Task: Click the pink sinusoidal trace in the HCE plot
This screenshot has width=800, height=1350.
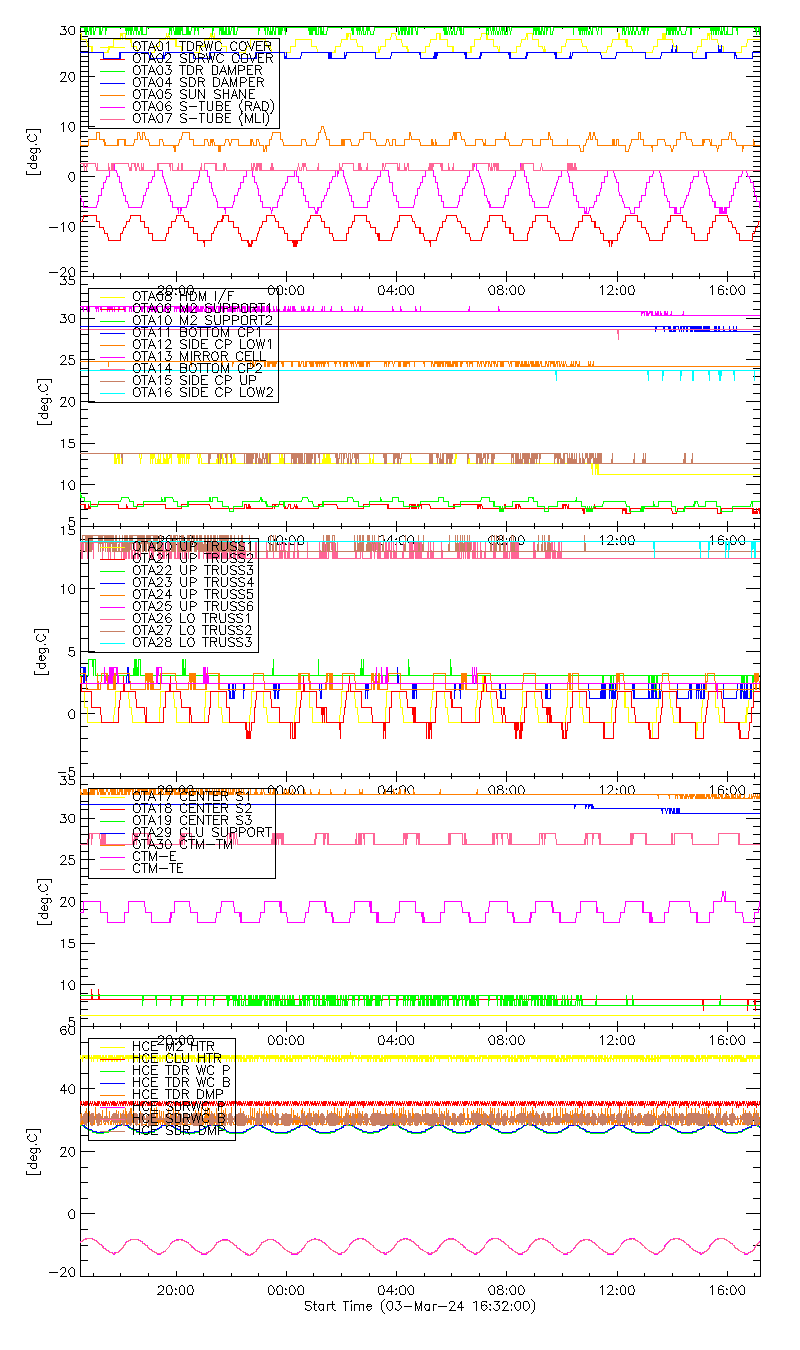Action: [x=420, y=1246]
